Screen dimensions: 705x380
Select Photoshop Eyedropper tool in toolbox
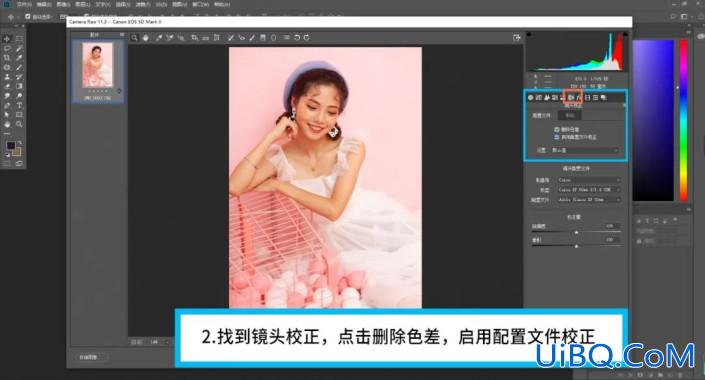pyautogui.click(x=19, y=58)
